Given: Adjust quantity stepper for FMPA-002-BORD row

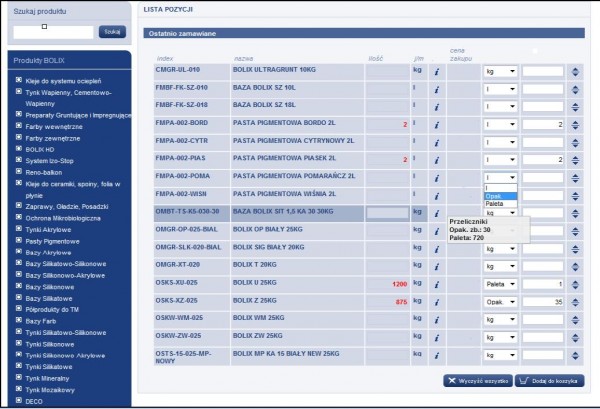Looking at the screenshot, I should [575, 125].
